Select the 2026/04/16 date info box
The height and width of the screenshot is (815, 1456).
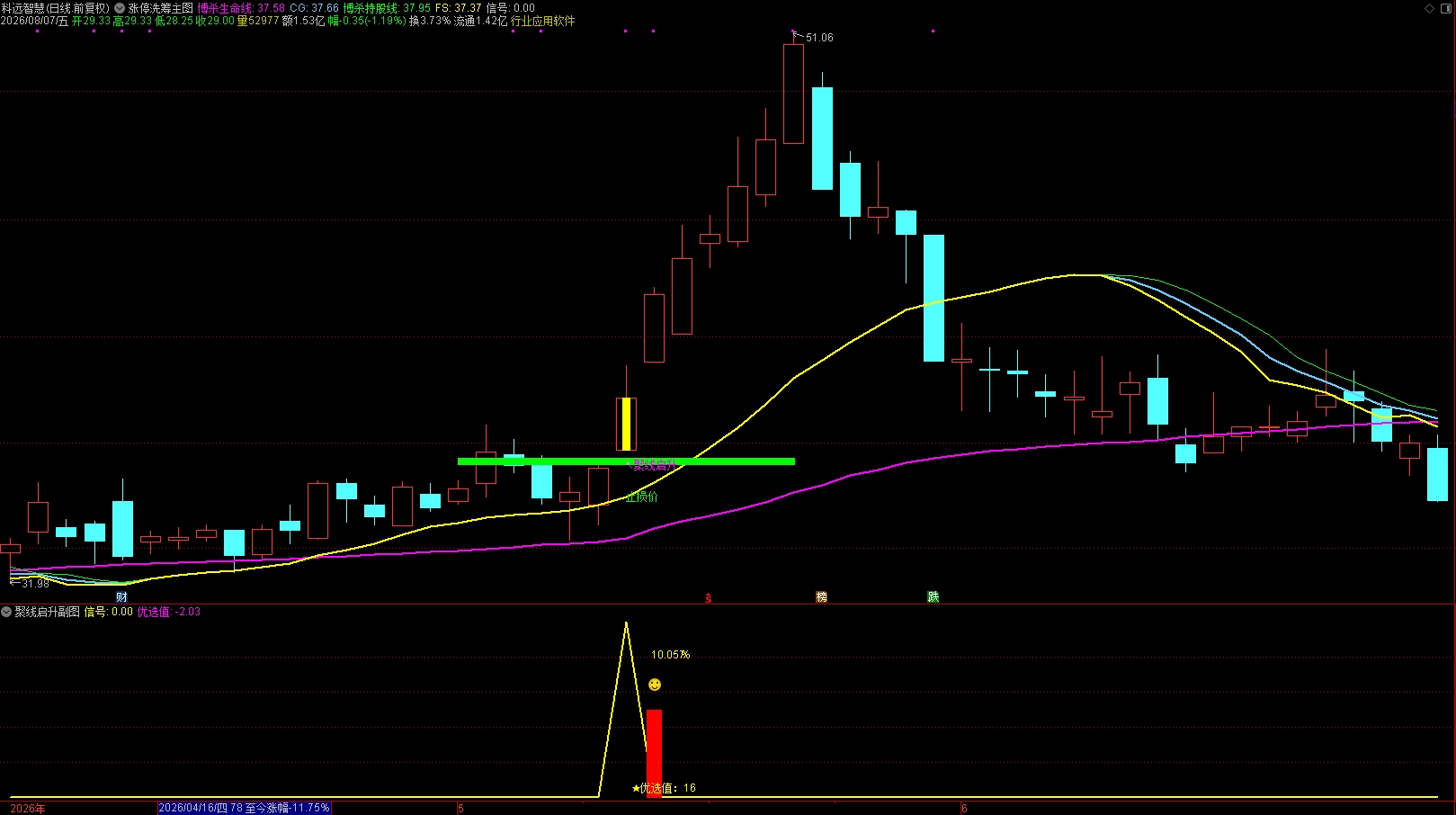point(244,808)
